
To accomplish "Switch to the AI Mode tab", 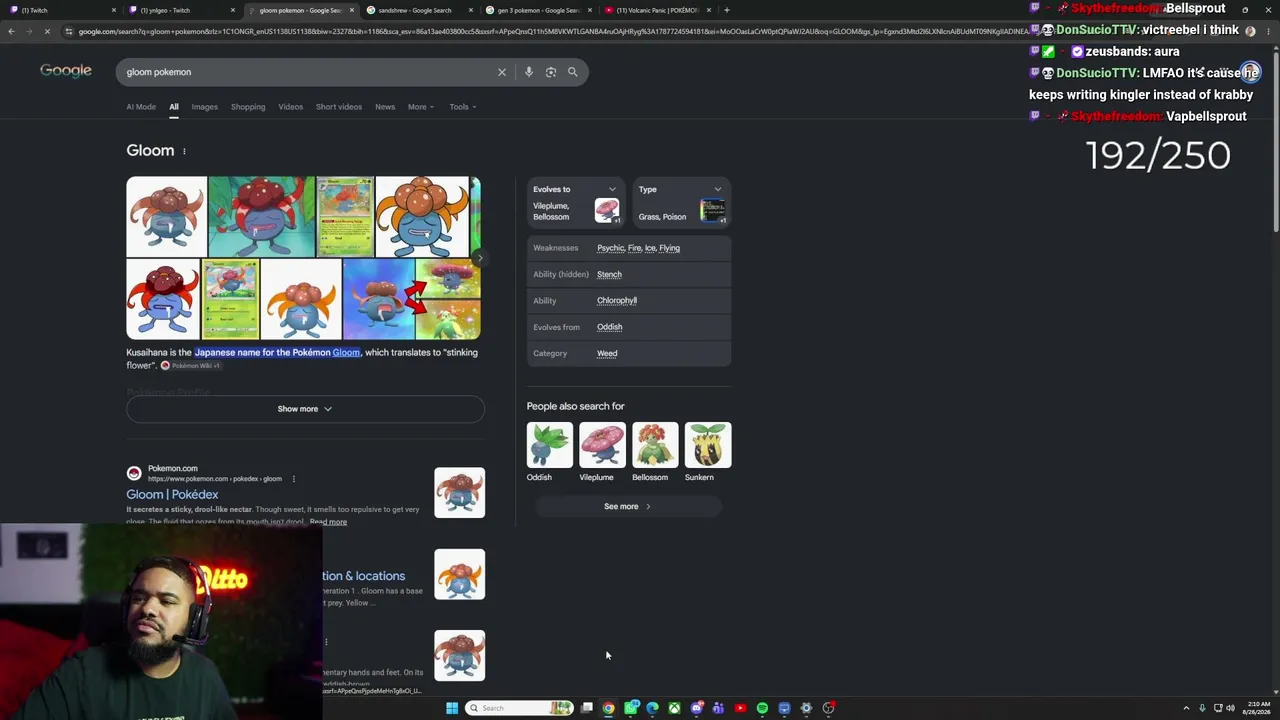I will (x=141, y=107).
